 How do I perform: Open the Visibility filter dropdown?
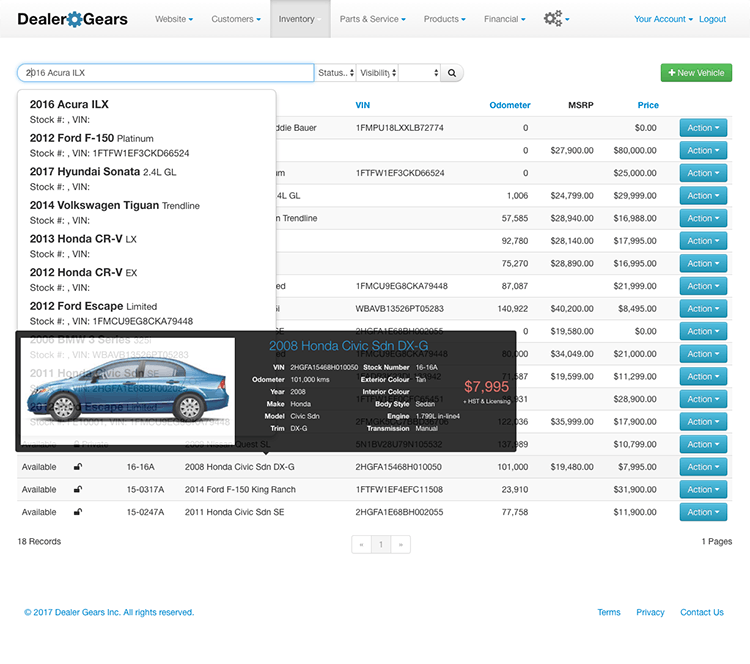pyautogui.click(x=377, y=73)
